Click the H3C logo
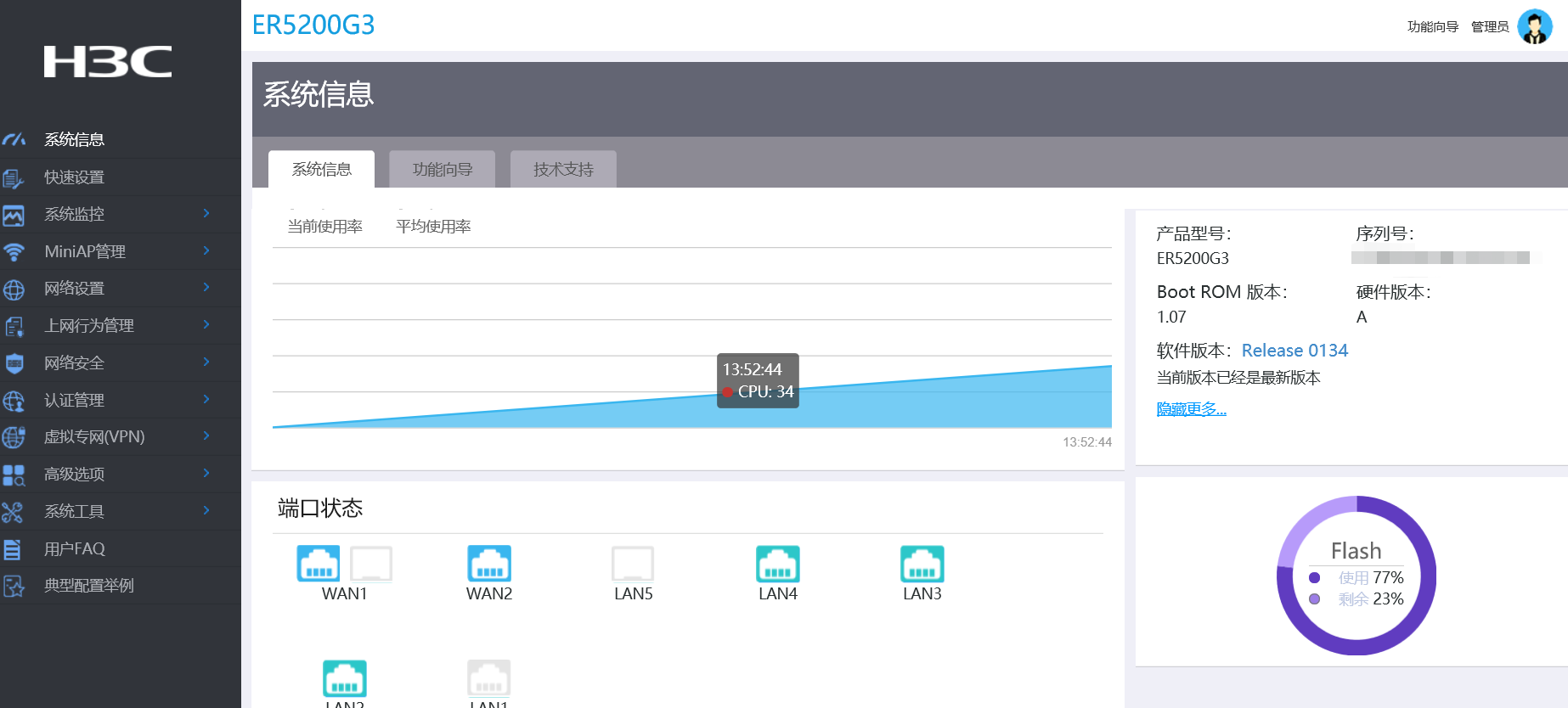Image resolution: width=1568 pixels, height=708 pixels. click(x=108, y=62)
